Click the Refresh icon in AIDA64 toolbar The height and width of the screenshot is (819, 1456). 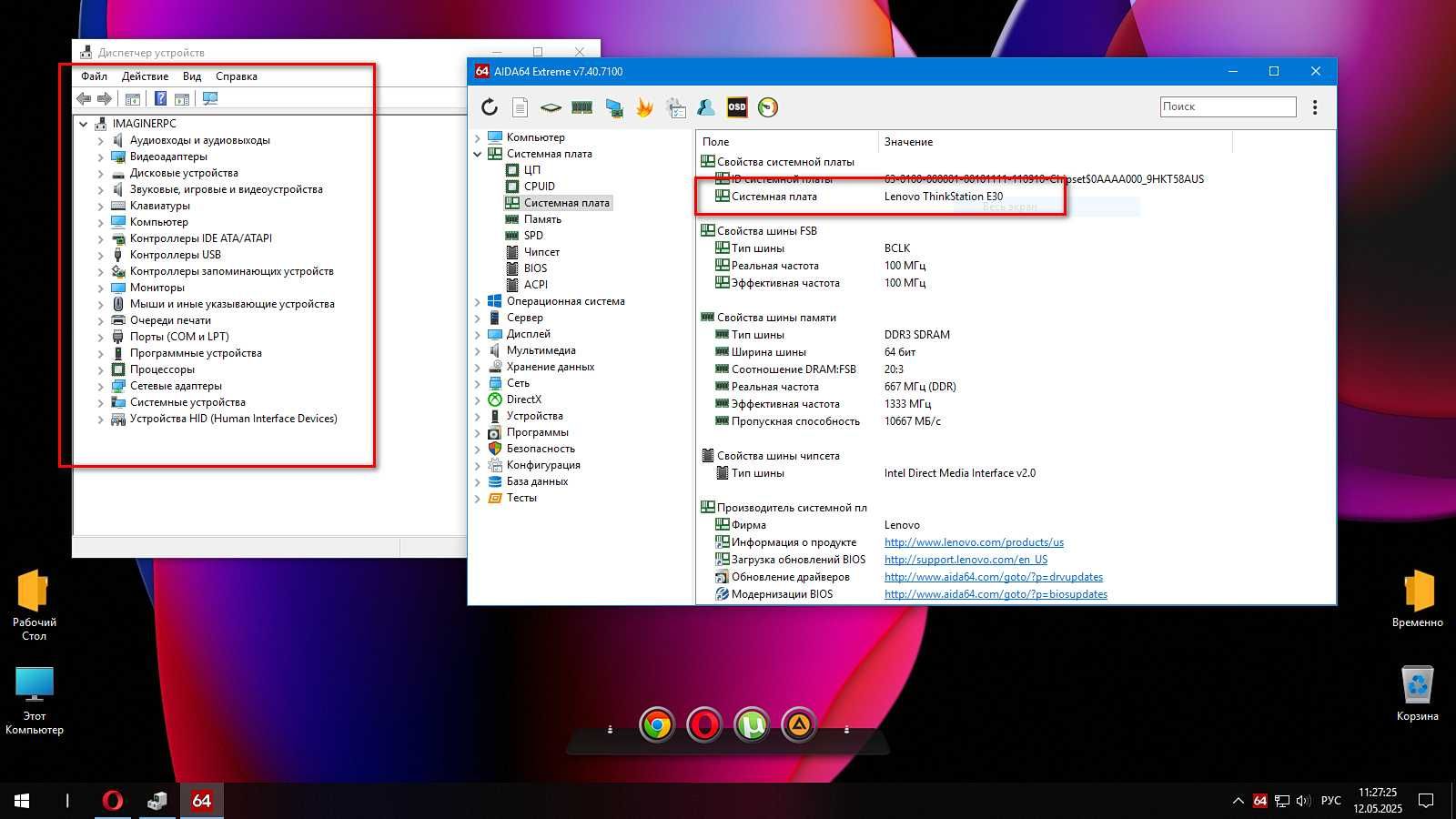(490, 107)
